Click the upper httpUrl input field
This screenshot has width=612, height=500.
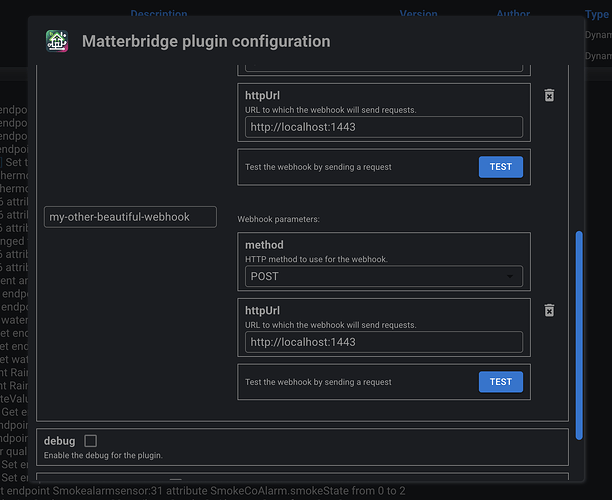click(384, 127)
